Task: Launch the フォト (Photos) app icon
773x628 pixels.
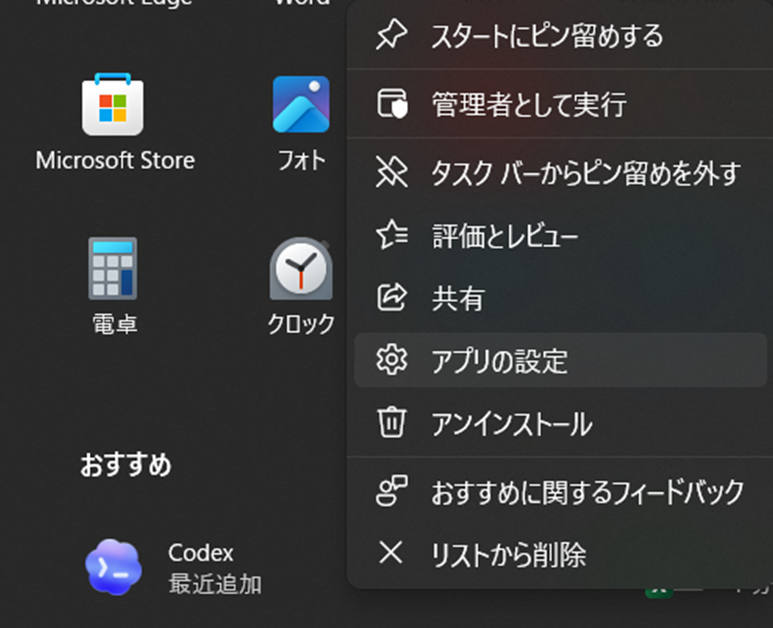Action: pos(301,105)
